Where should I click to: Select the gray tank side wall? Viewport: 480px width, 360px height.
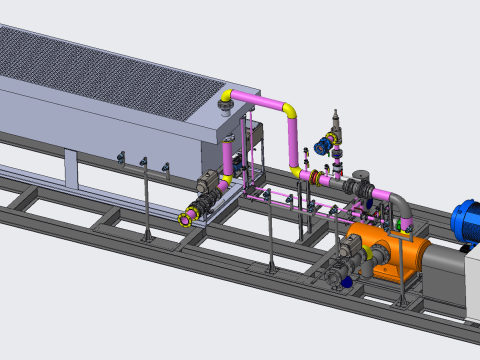100,133
